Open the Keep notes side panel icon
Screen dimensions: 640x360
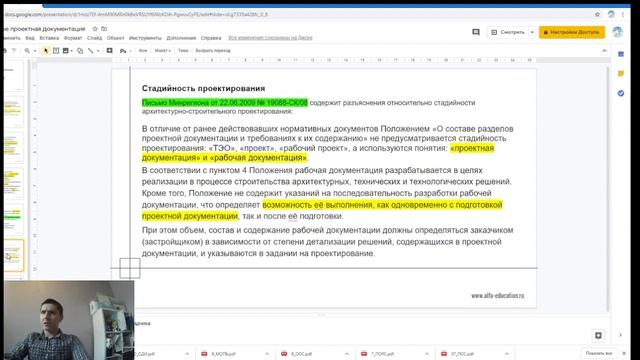click(621, 73)
